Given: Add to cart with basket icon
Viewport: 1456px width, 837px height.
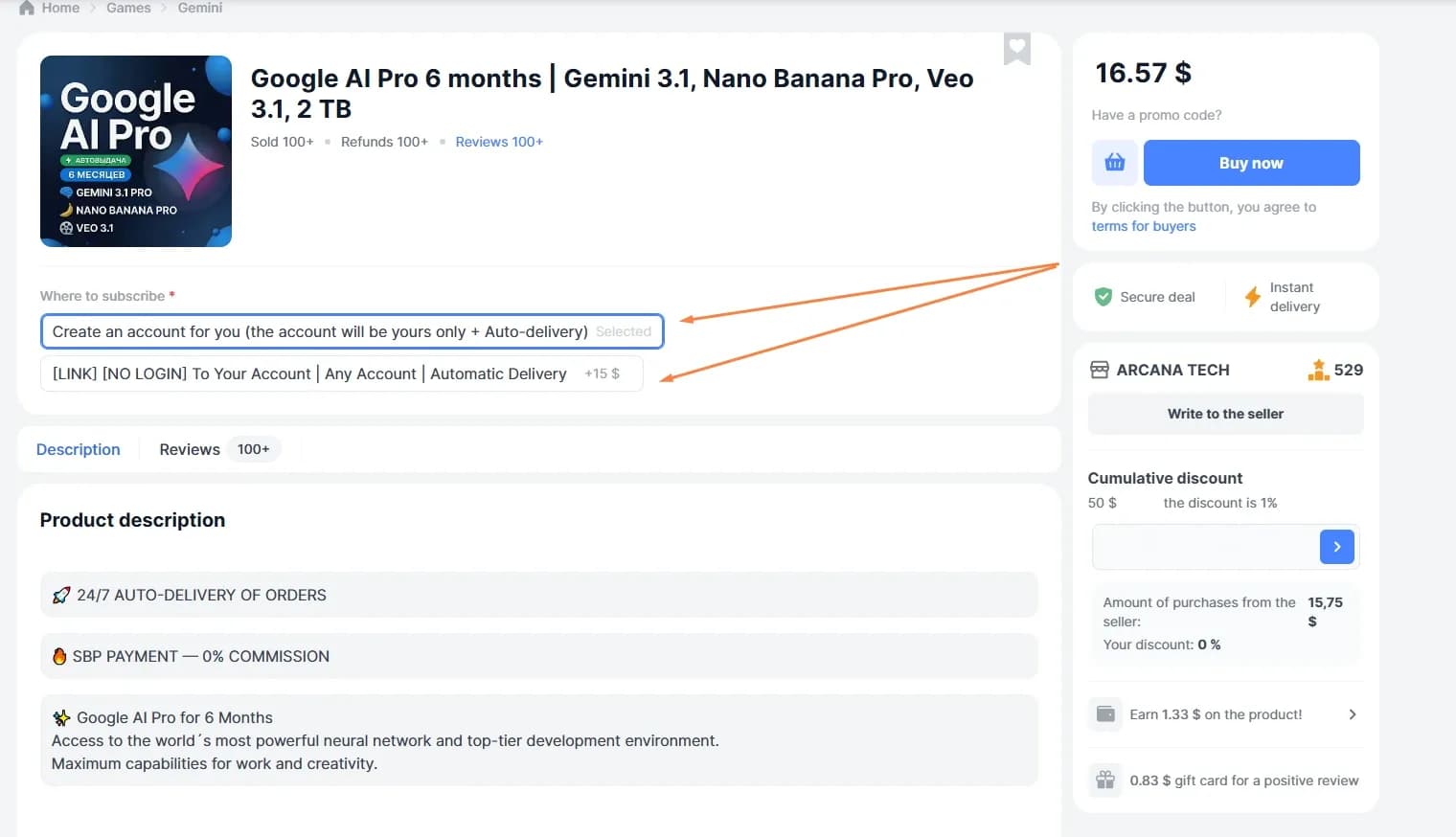Looking at the screenshot, I should tap(1114, 163).
